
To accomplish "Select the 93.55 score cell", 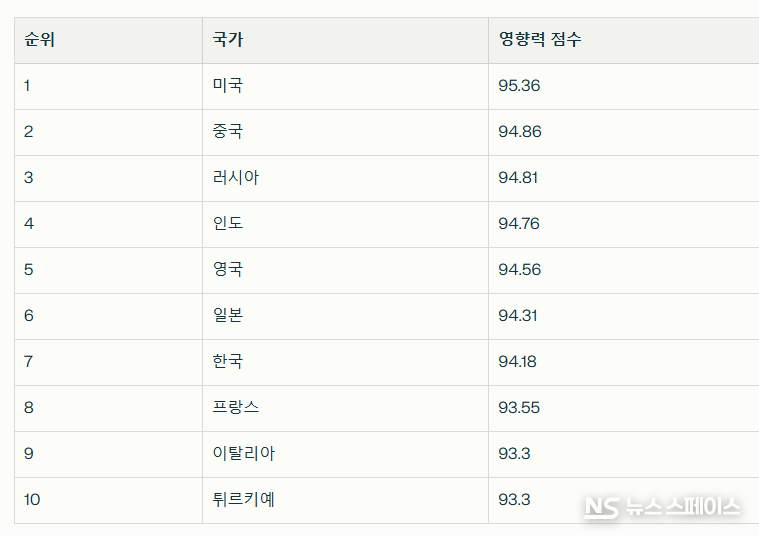I will [519, 408].
